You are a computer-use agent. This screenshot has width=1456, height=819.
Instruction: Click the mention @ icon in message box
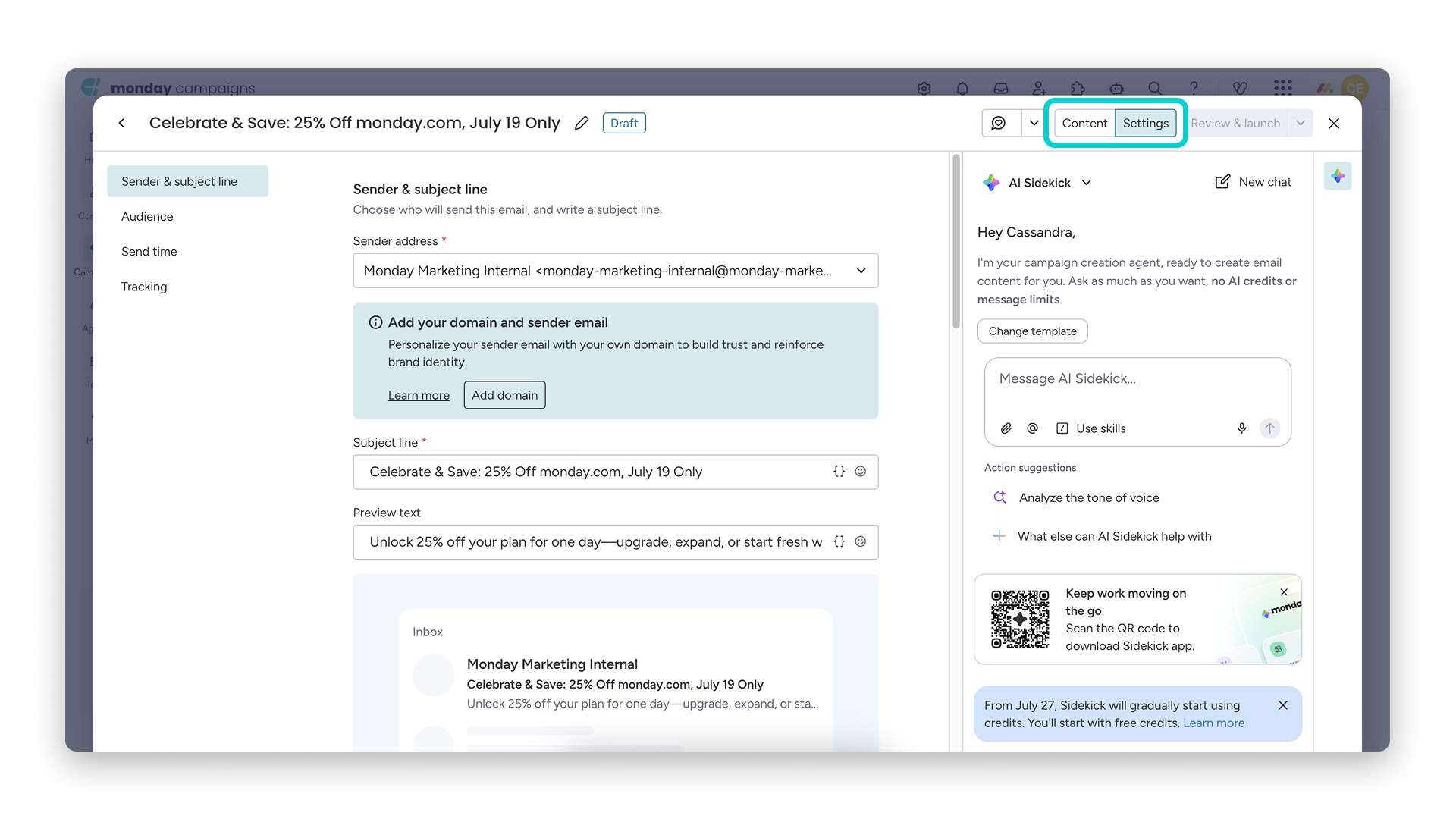[1032, 428]
